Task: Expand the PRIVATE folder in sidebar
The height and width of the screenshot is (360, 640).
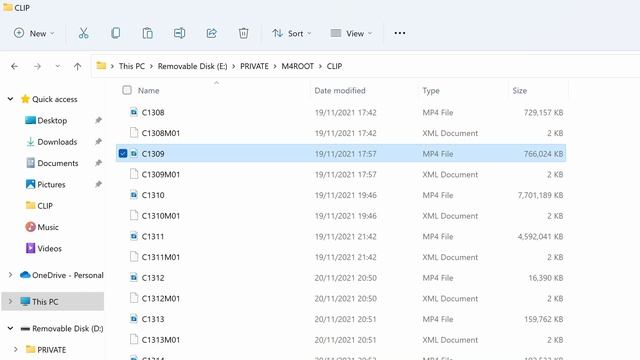Action: [16, 349]
